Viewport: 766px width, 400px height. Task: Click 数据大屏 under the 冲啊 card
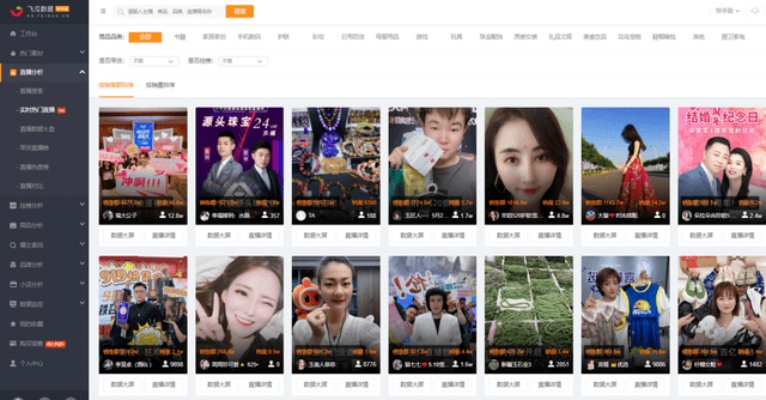122,235
